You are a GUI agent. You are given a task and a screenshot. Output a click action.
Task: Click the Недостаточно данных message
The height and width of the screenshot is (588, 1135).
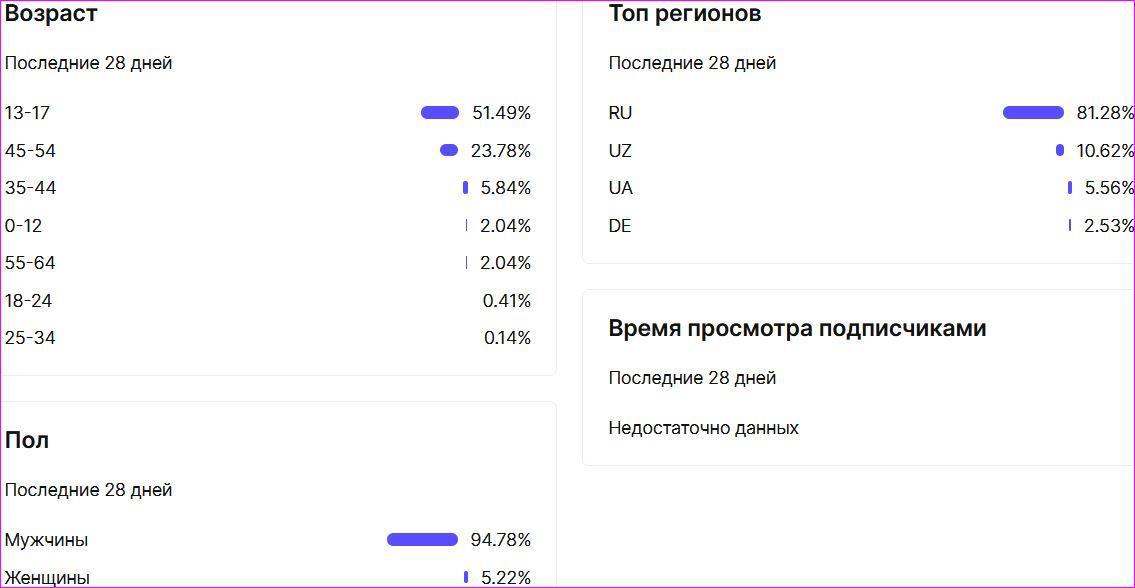[703, 428]
